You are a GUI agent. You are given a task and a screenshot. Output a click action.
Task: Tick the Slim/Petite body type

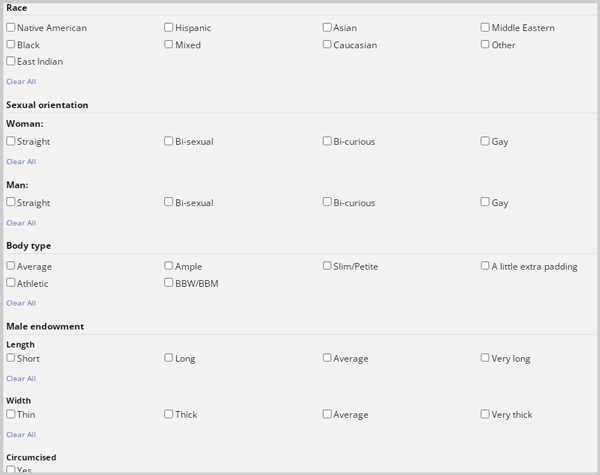[x=327, y=266]
